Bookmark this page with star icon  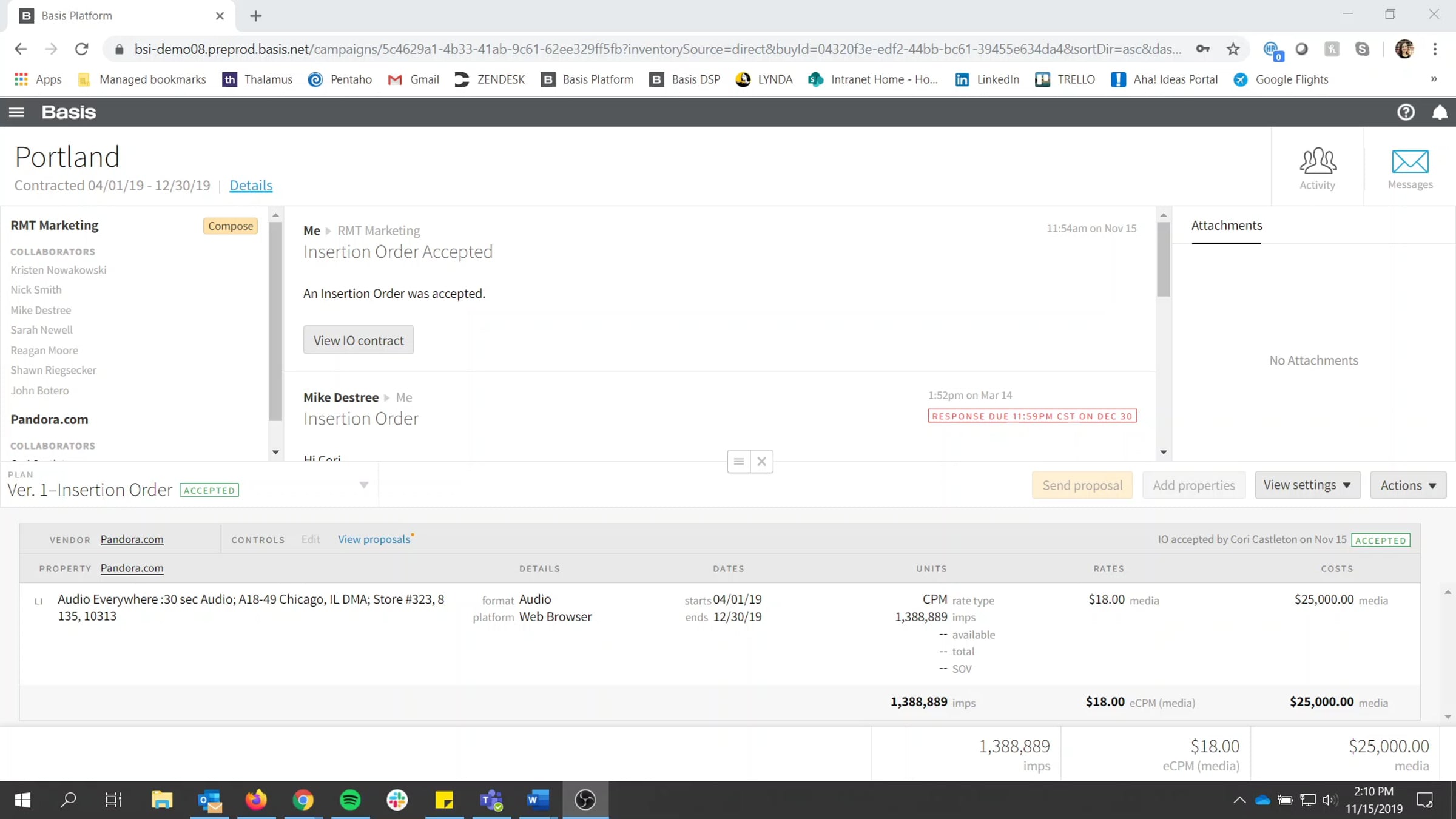click(x=1233, y=49)
